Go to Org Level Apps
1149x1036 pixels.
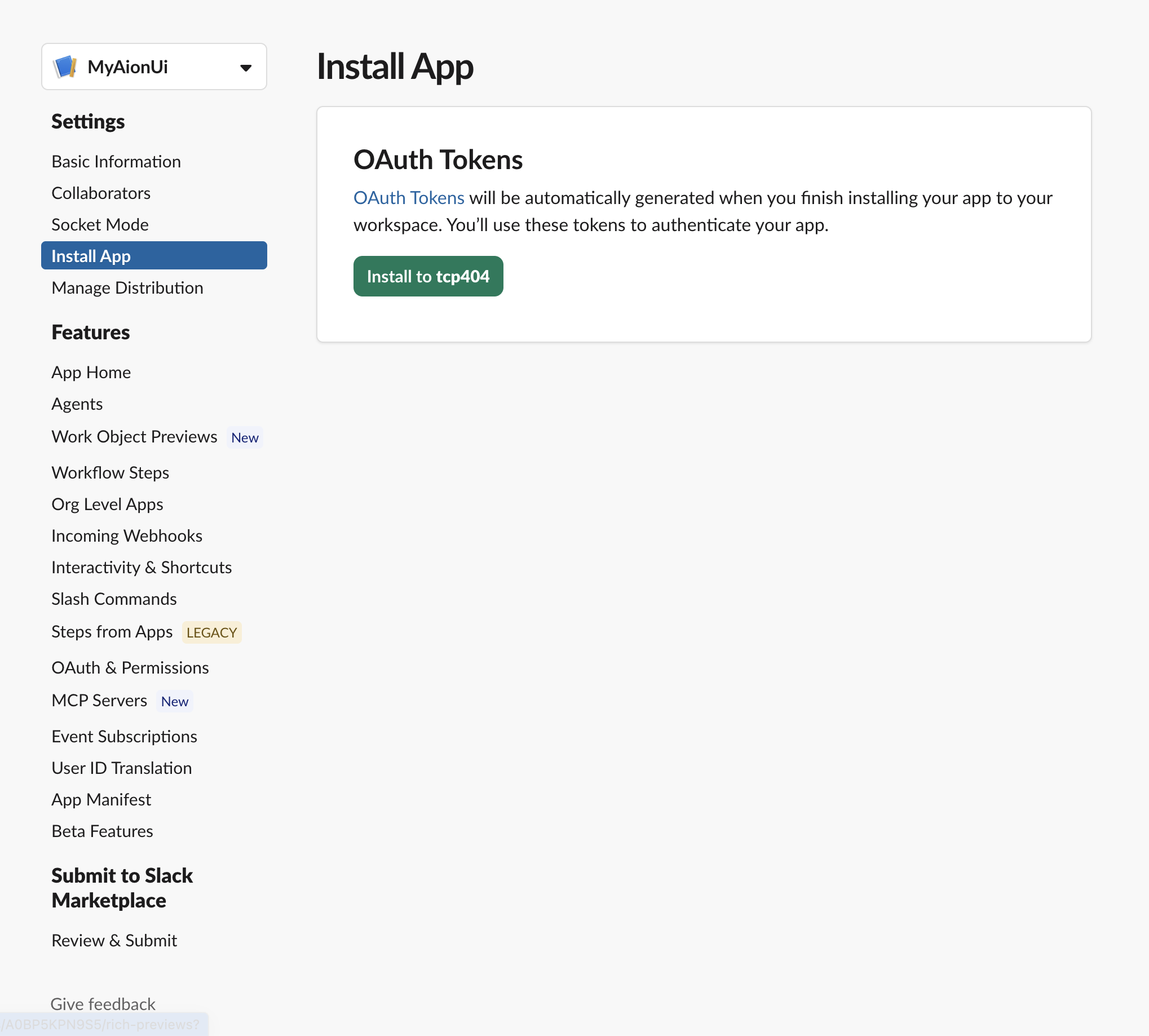click(x=107, y=504)
